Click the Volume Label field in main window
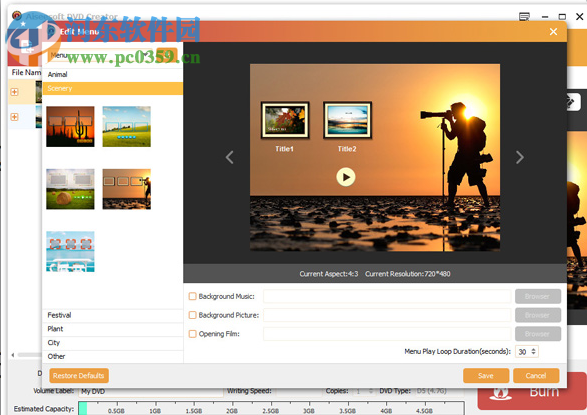This screenshot has height=415, width=587. (x=151, y=391)
